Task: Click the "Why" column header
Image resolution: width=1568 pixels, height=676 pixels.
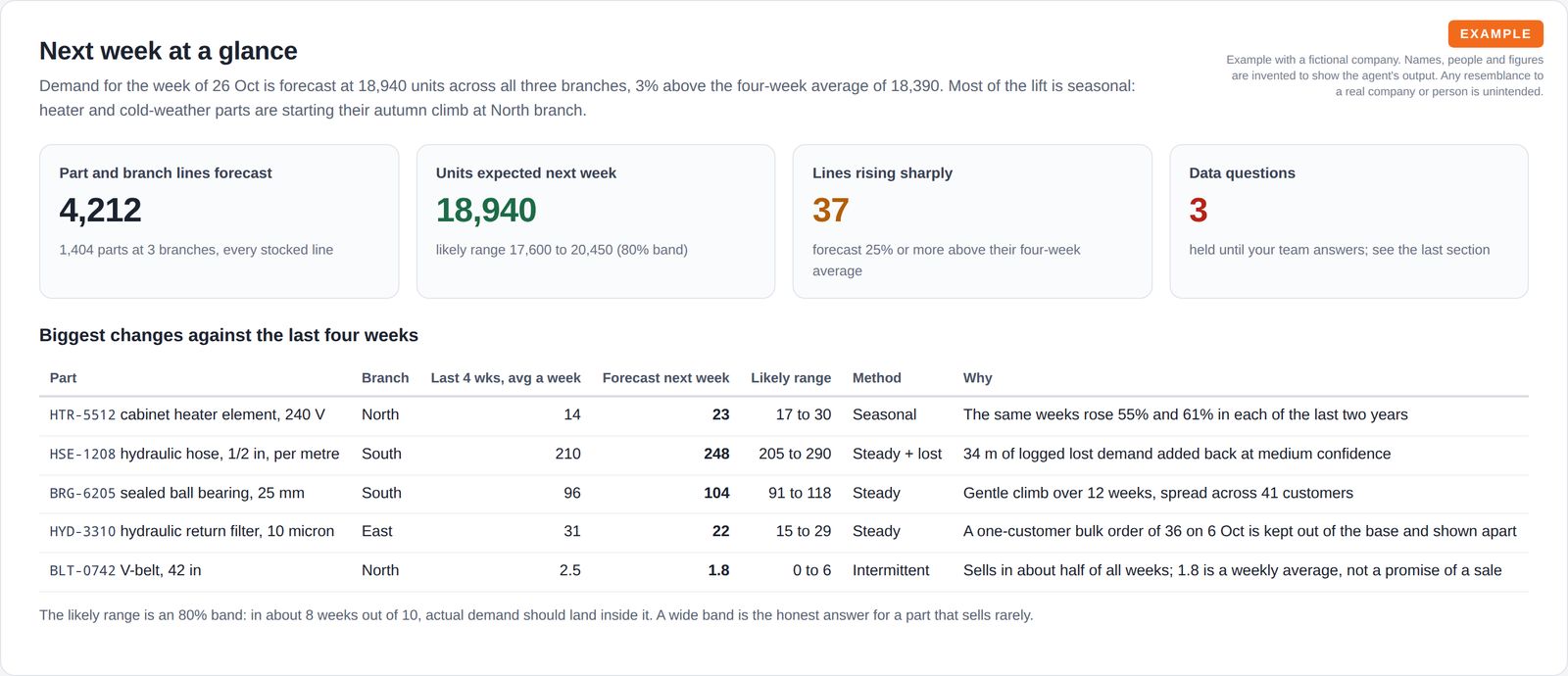Action: point(978,378)
